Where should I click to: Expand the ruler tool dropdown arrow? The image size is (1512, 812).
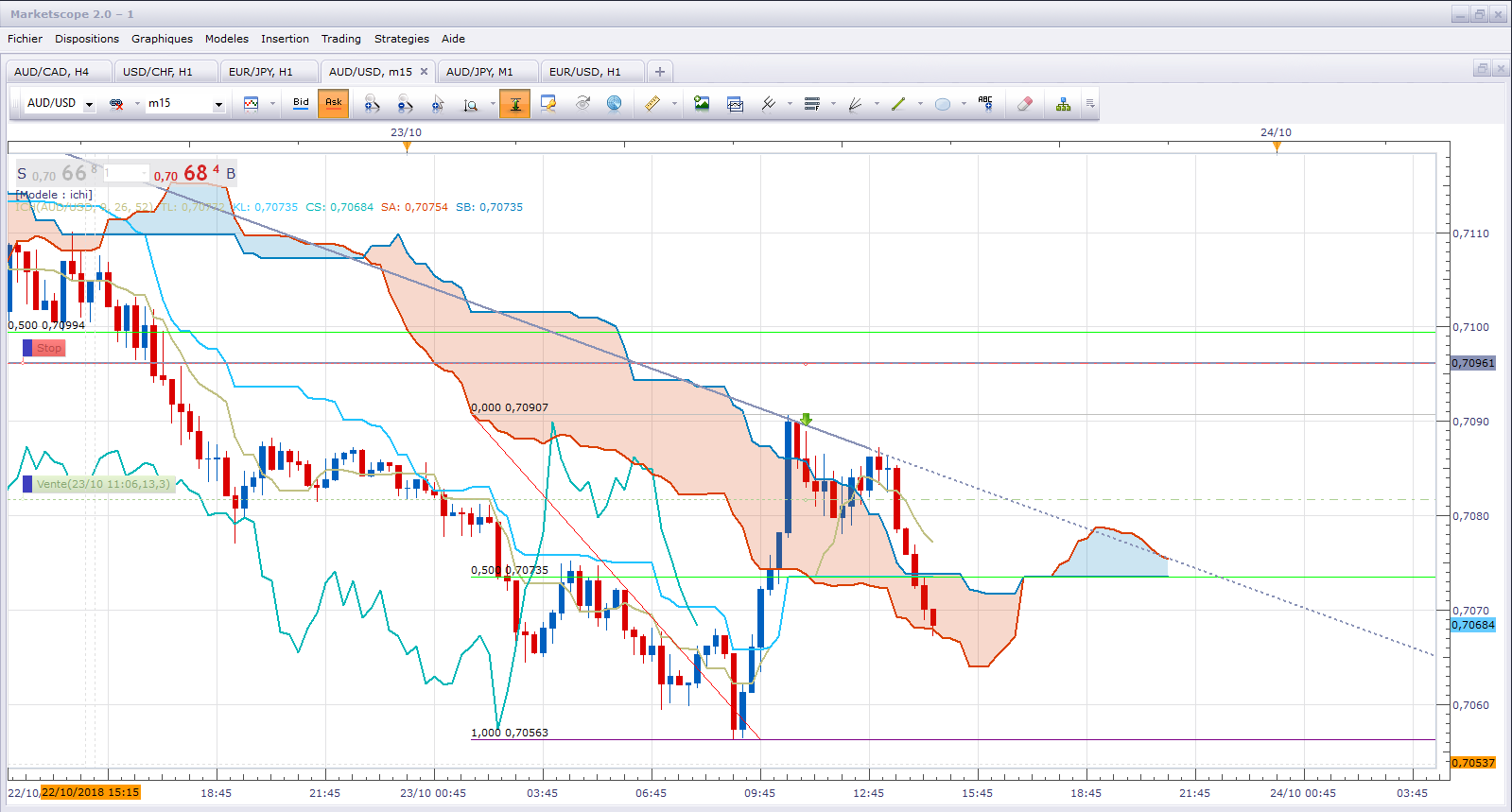[x=674, y=104]
